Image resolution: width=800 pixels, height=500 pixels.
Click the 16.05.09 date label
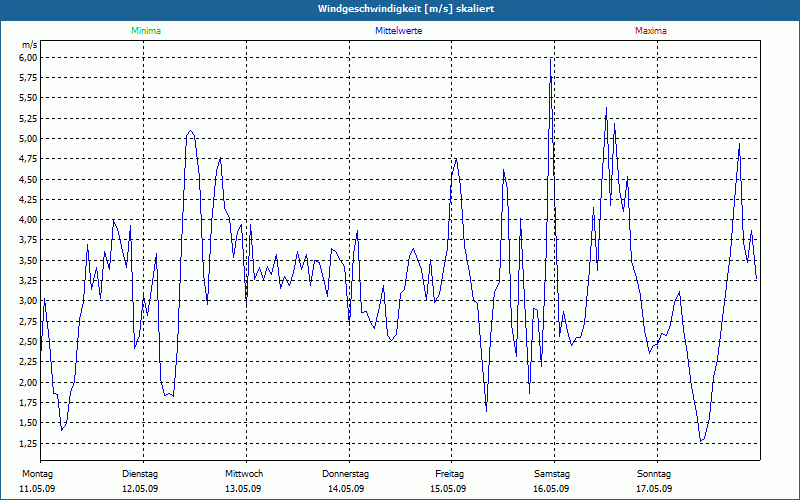pos(551,489)
